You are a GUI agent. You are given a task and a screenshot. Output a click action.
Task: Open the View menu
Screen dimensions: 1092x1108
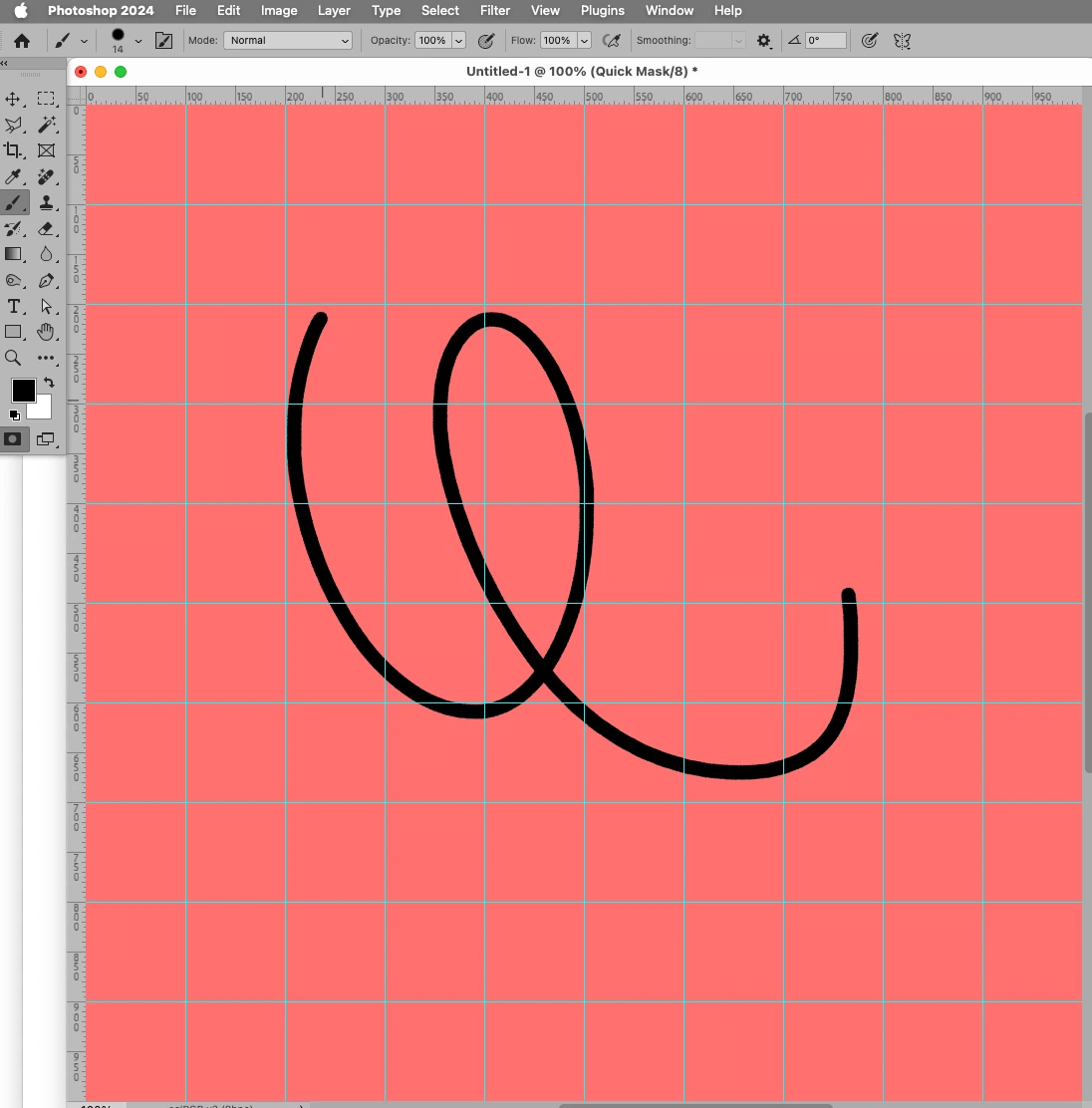tap(545, 11)
